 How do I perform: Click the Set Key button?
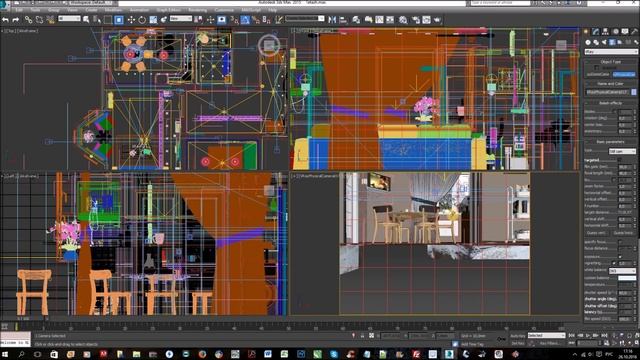click(517, 344)
